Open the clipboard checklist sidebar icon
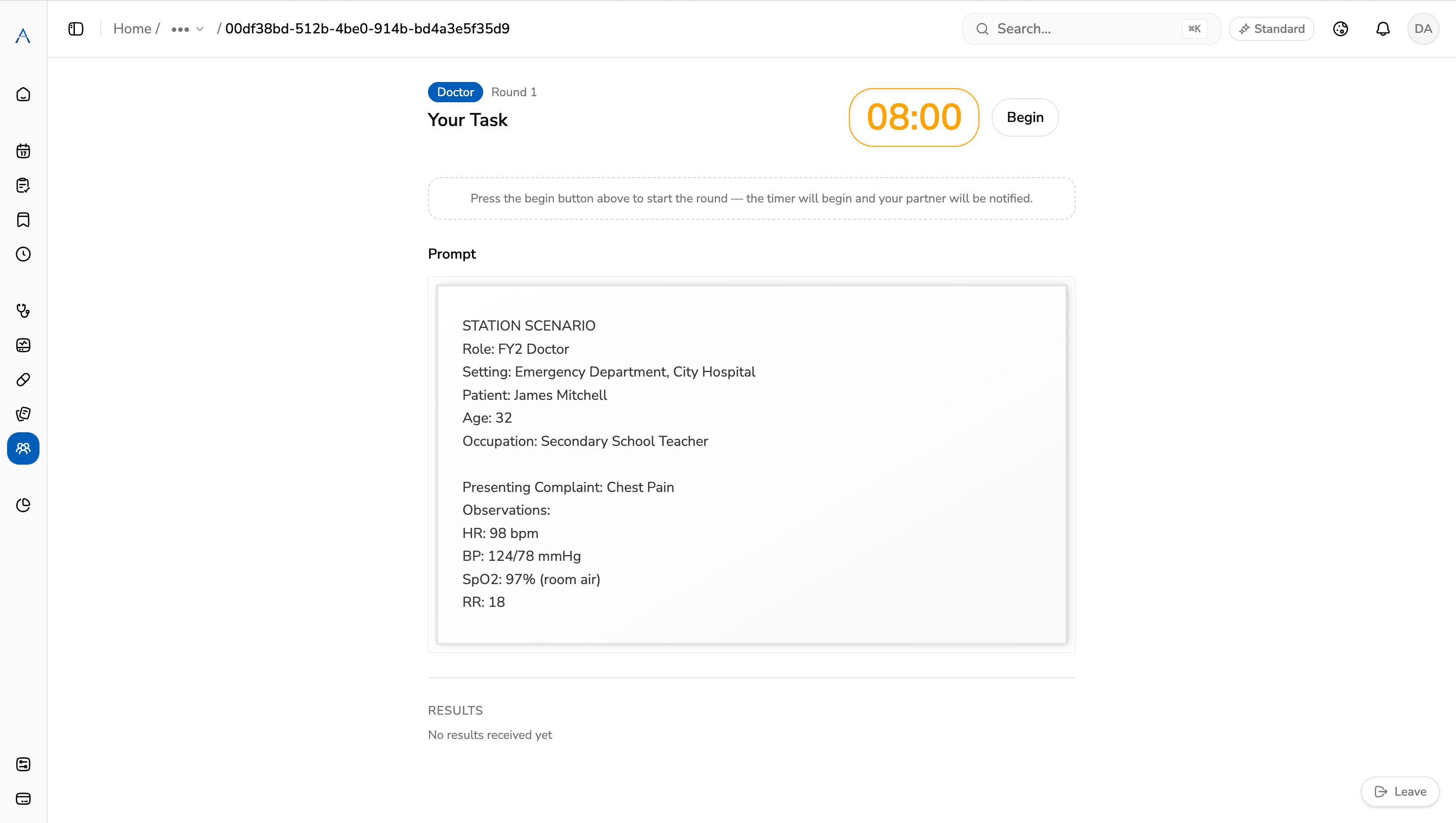The height and width of the screenshot is (823, 1456). pos(23,186)
